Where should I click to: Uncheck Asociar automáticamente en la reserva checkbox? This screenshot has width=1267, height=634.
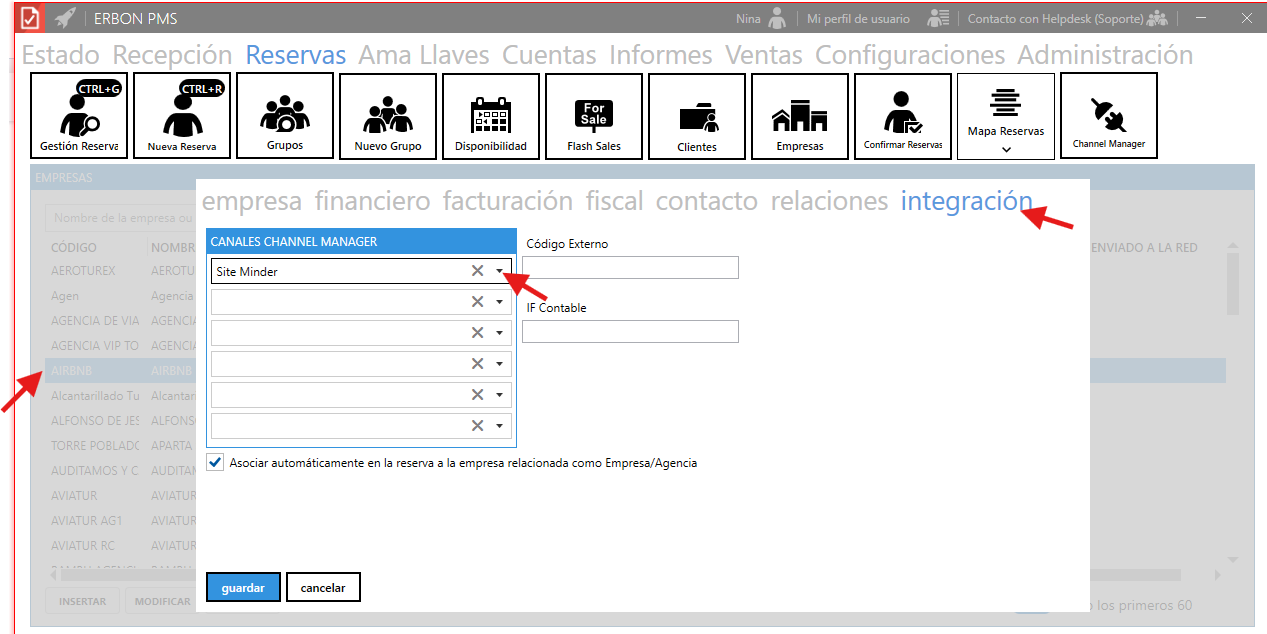coord(215,463)
